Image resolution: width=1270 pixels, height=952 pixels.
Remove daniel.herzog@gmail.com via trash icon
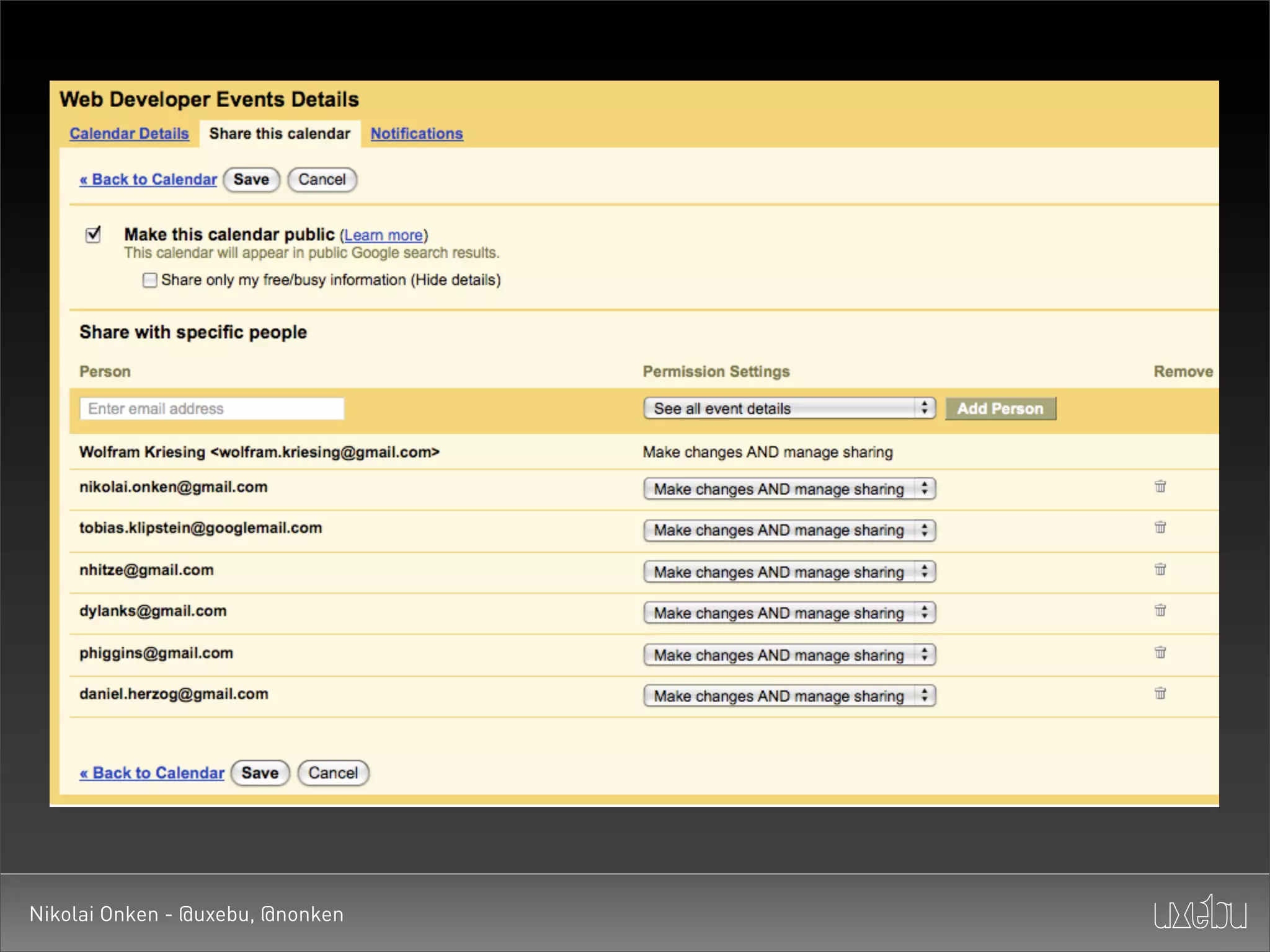click(x=1160, y=694)
